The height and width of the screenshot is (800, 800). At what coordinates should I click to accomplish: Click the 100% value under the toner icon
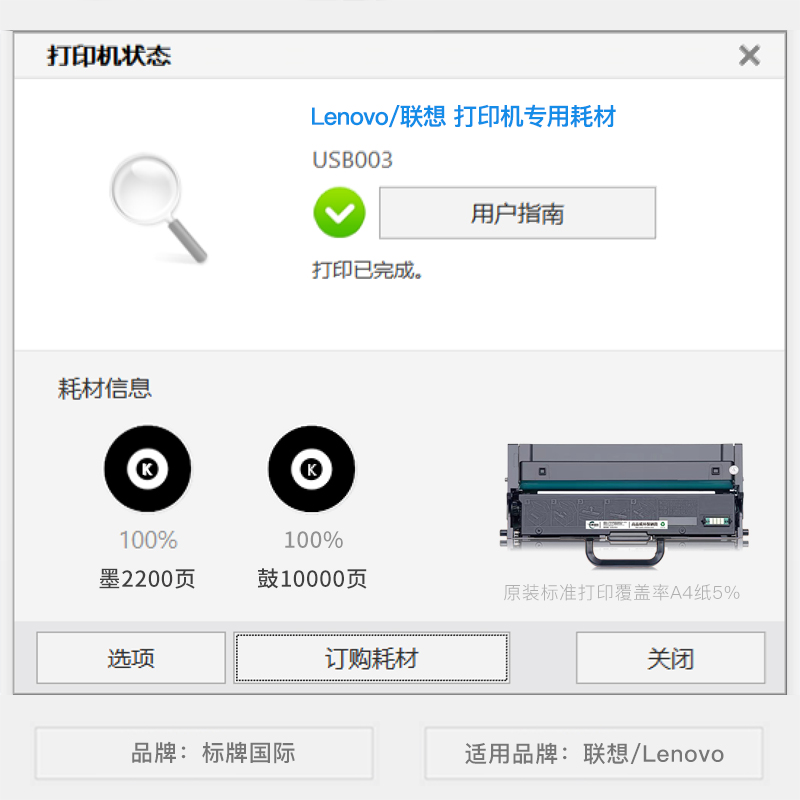(148, 540)
